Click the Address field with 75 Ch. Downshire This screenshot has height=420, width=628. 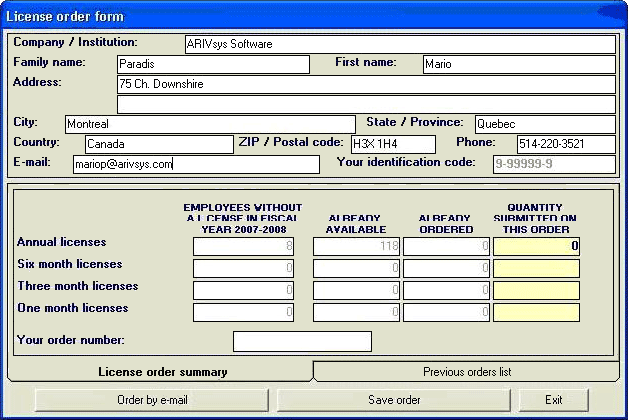366,84
